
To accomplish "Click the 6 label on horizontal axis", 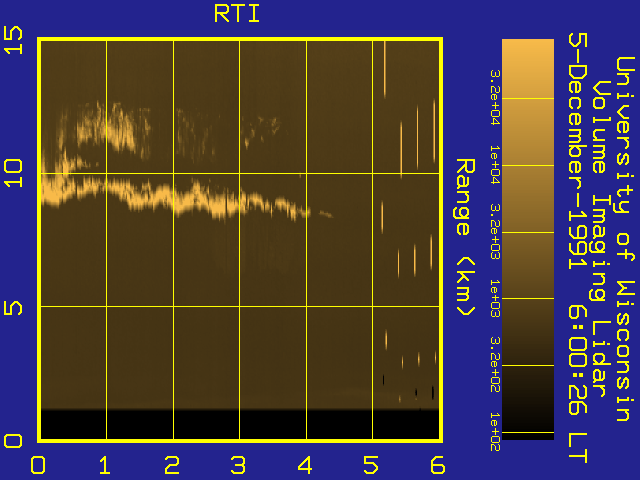I will point(437,465).
